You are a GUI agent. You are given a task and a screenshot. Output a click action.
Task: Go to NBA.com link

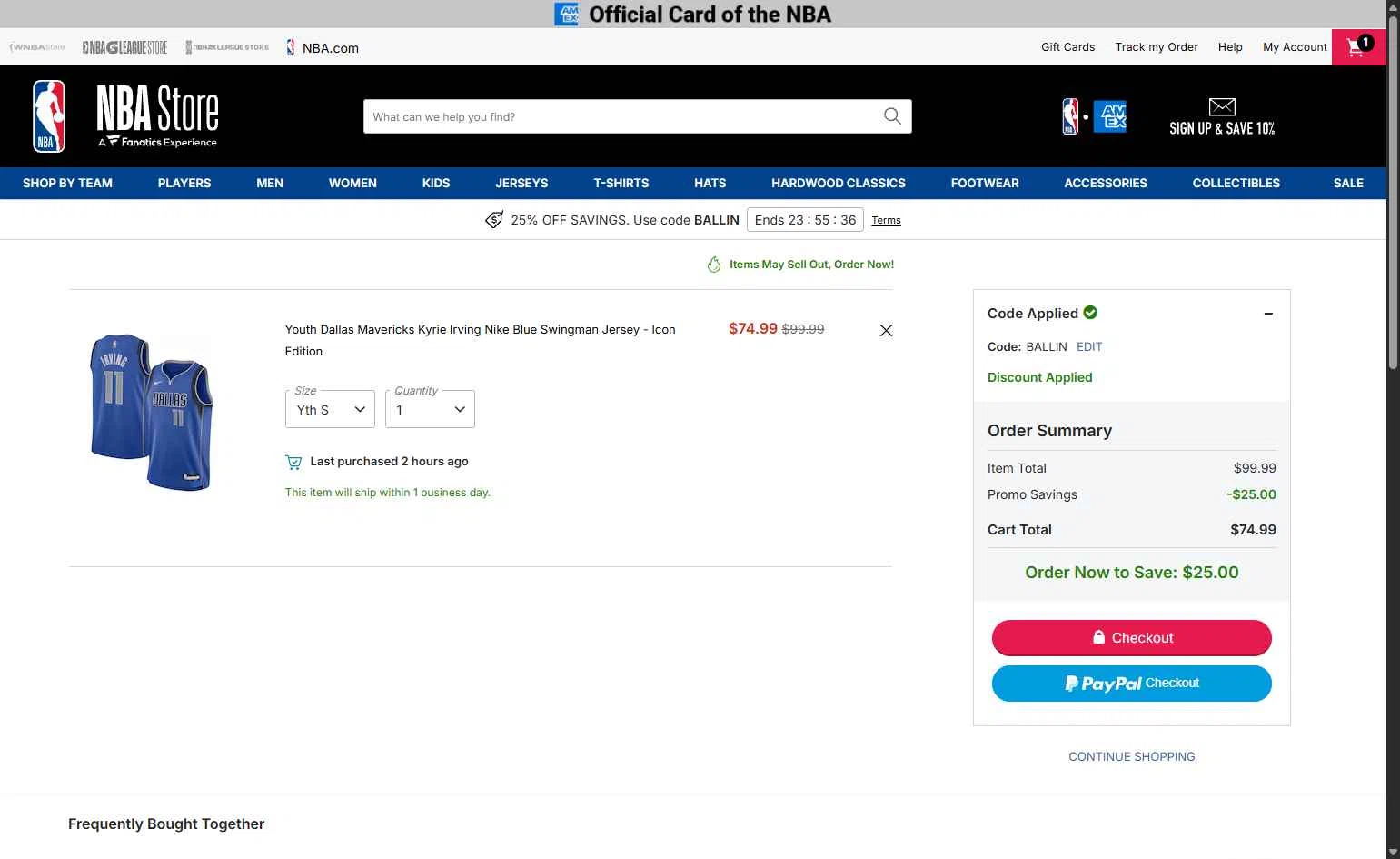[x=323, y=48]
